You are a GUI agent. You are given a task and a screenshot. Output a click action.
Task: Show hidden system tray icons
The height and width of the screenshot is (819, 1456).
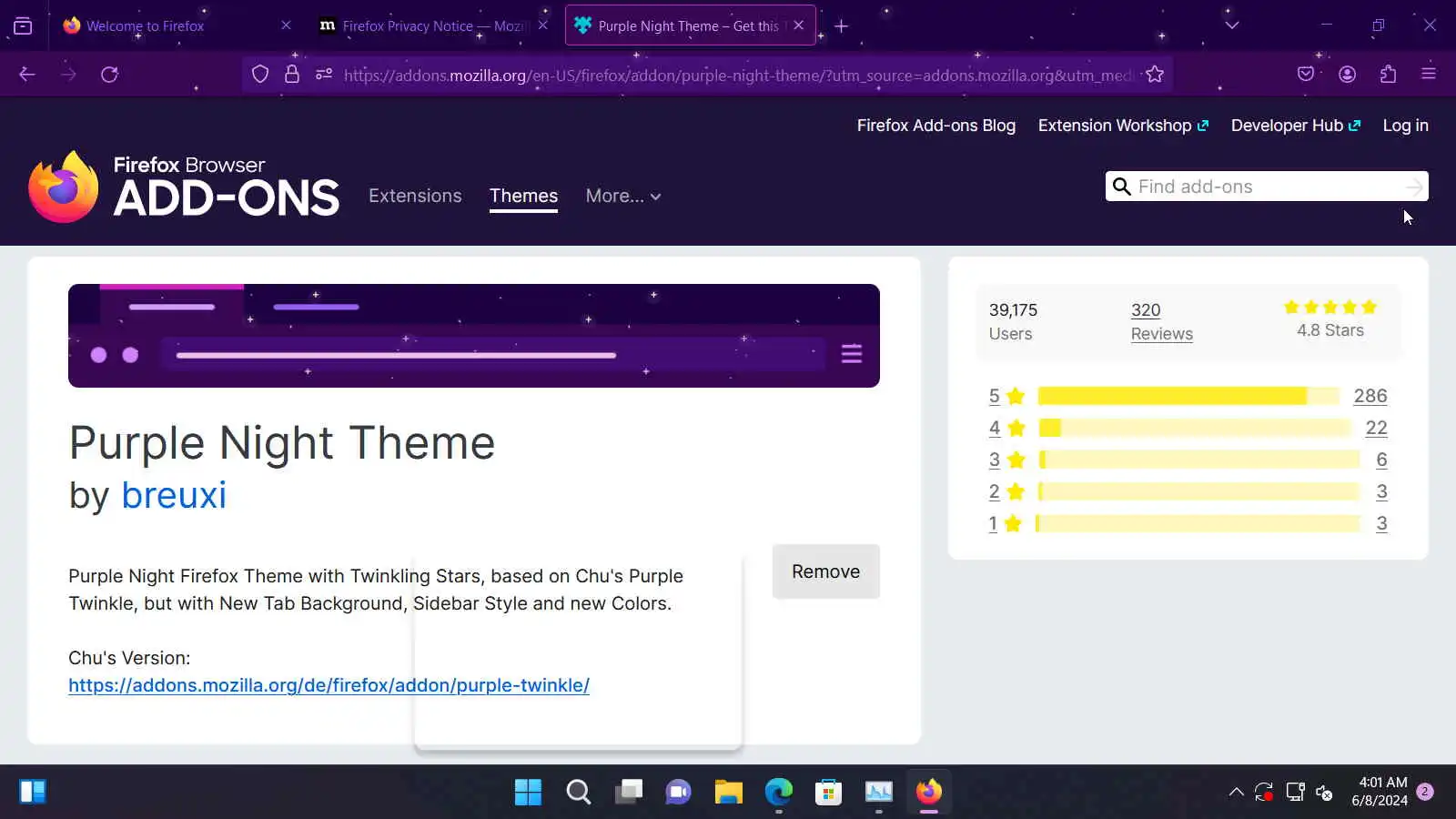click(1236, 792)
